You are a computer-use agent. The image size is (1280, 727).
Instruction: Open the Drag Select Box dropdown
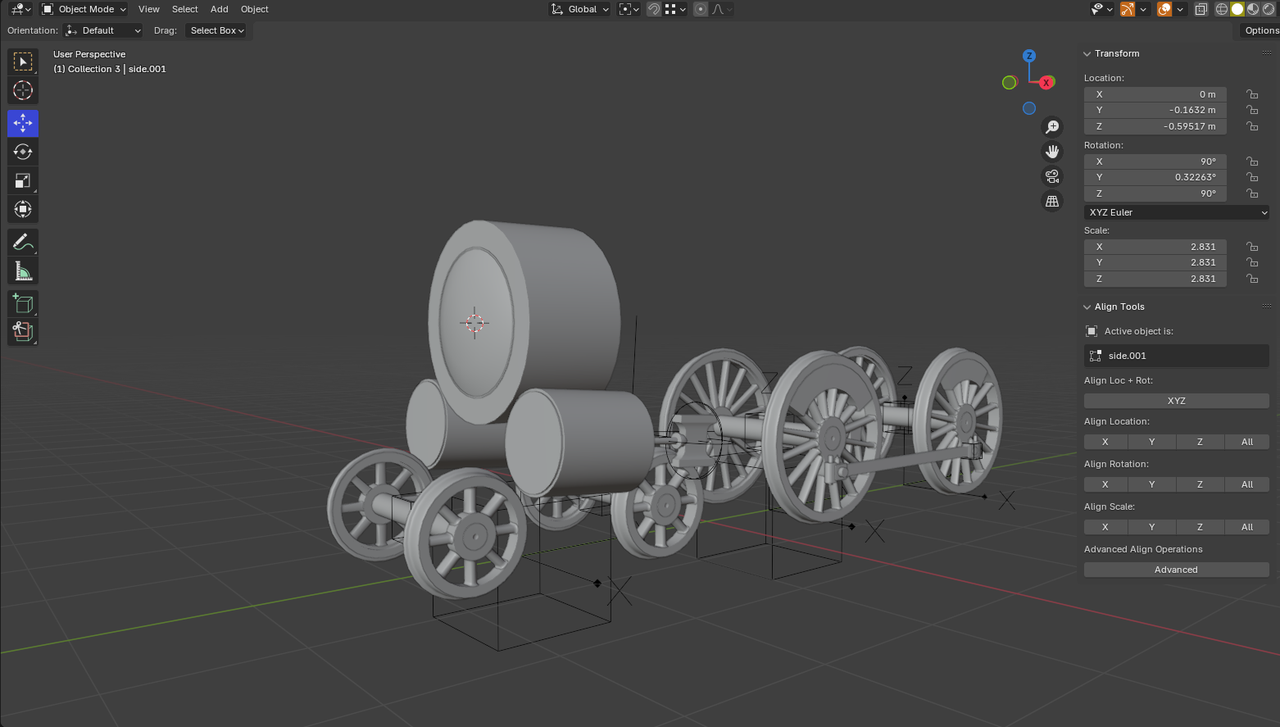coord(217,30)
